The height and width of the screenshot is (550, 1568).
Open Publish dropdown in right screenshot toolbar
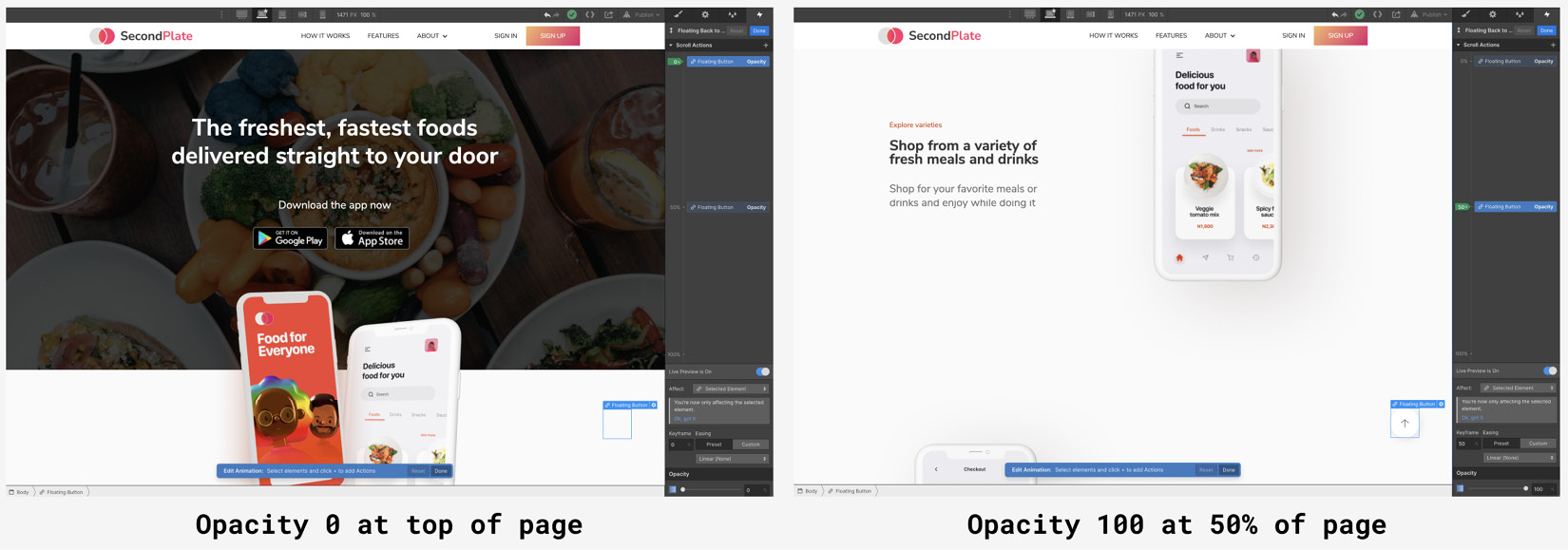[1429, 14]
